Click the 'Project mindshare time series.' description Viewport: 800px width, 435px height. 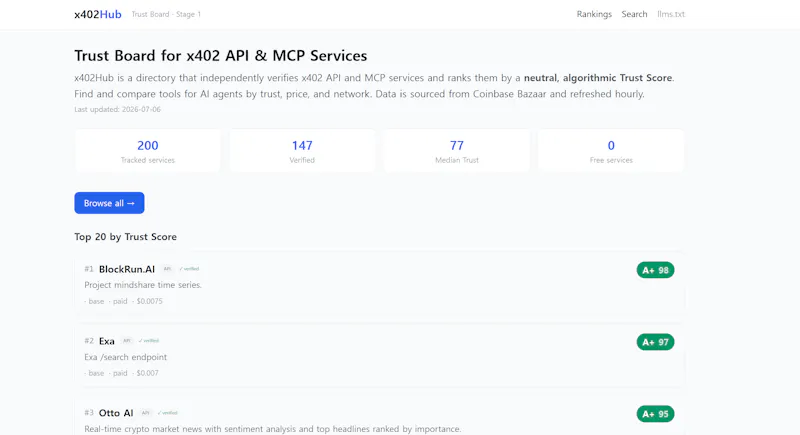click(143, 285)
